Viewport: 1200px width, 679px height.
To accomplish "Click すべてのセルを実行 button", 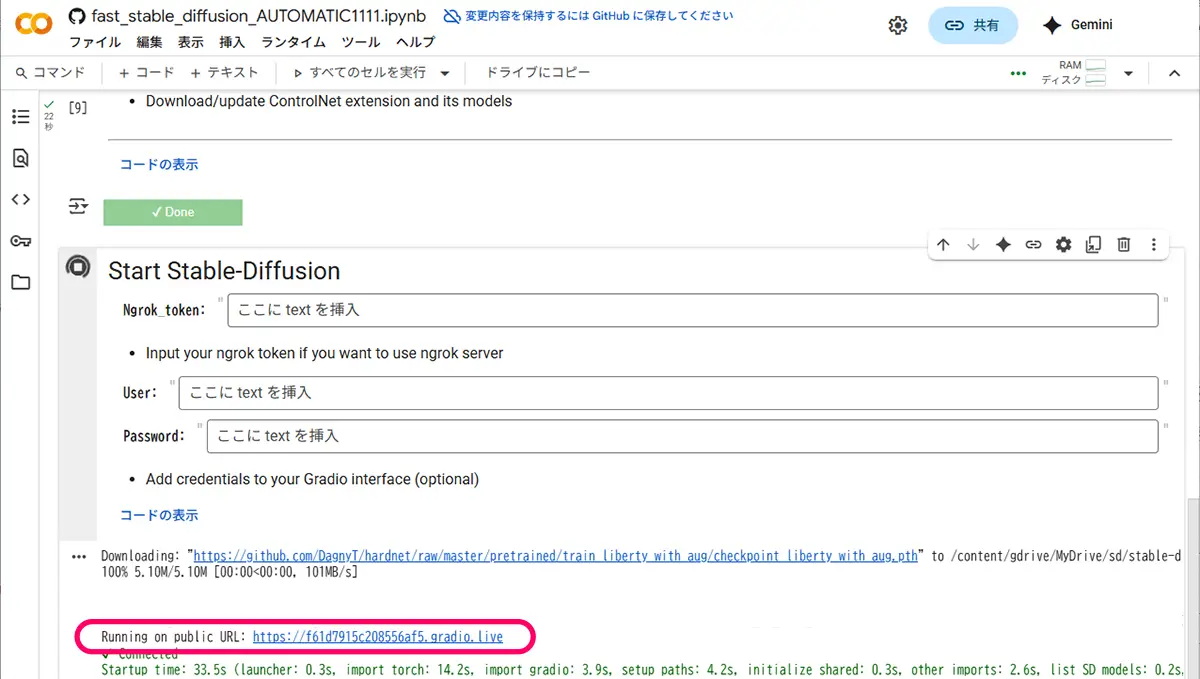I will (x=360, y=73).
